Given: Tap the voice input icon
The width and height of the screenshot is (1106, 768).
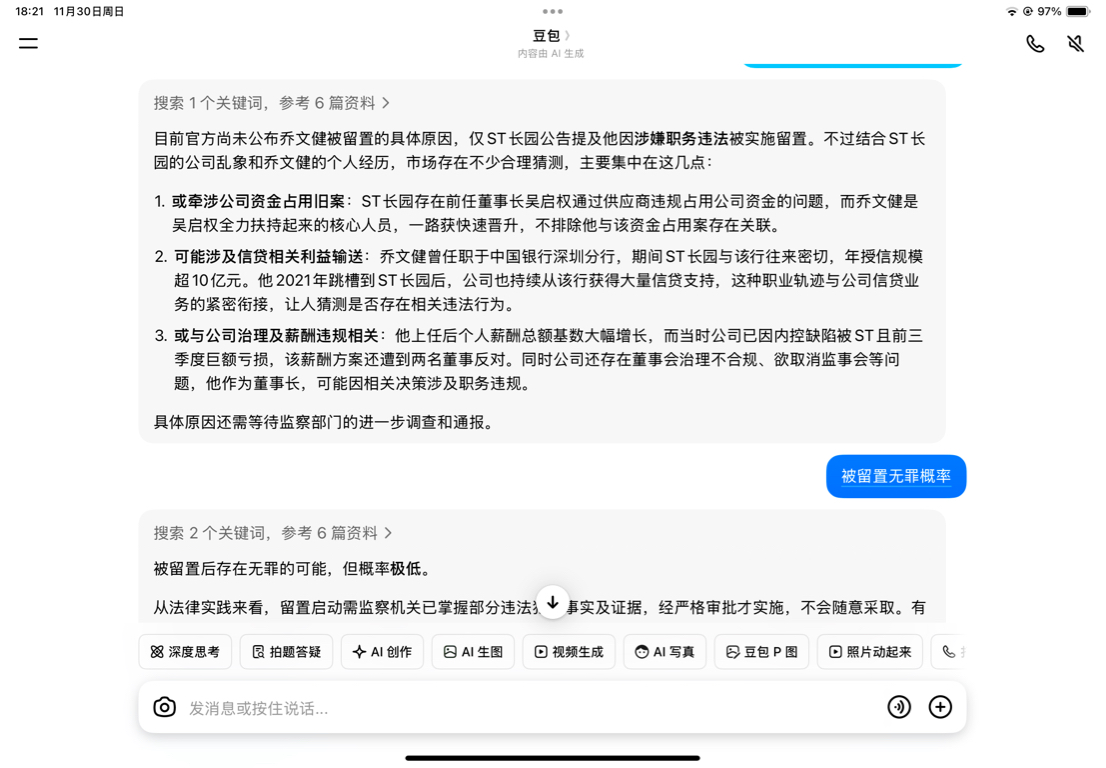Looking at the screenshot, I should (x=899, y=707).
